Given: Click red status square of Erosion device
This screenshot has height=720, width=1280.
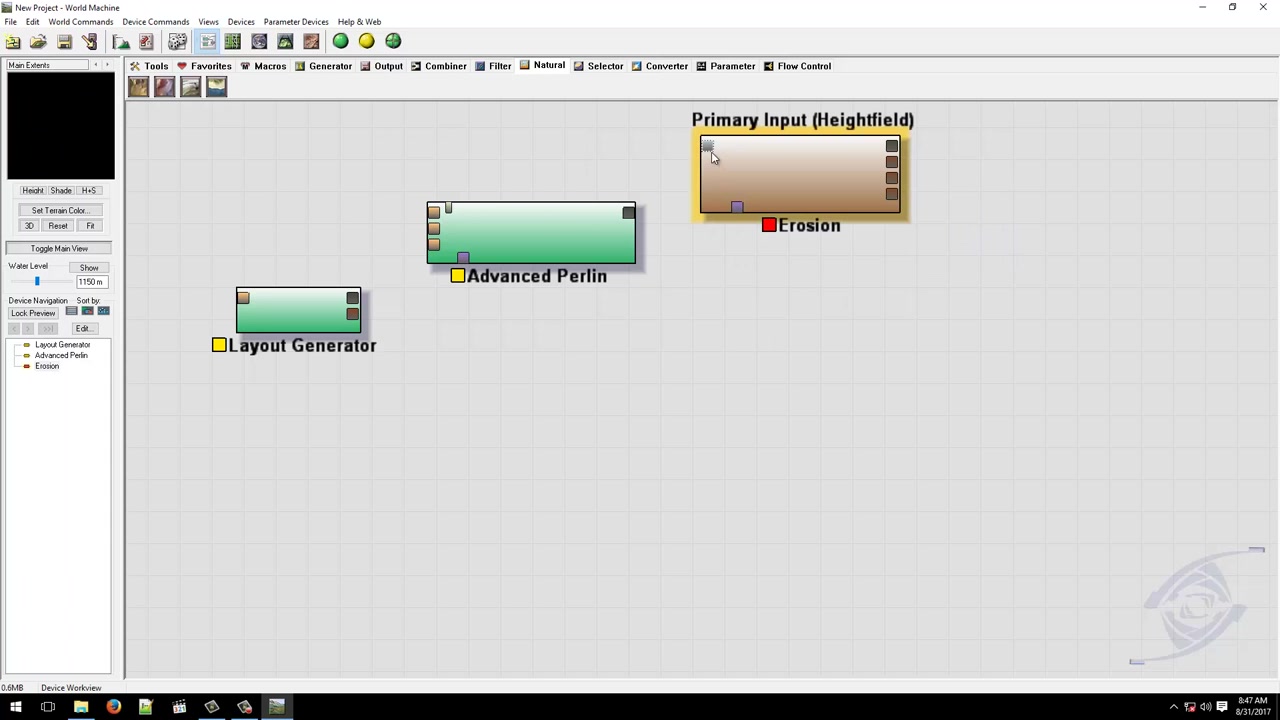Looking at the screenshot, I should click(769, 225).
